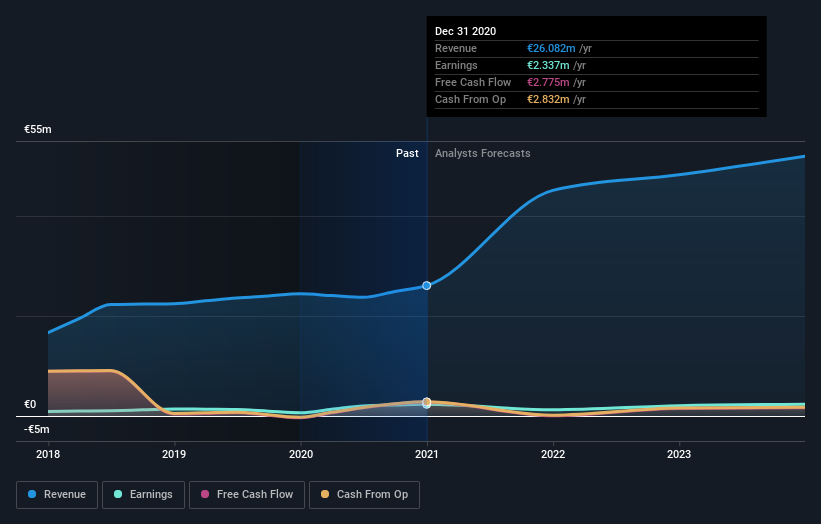Toggle the Earnings legend button
This screenshot has height=524, width=821.
click(x=143, y=495)
